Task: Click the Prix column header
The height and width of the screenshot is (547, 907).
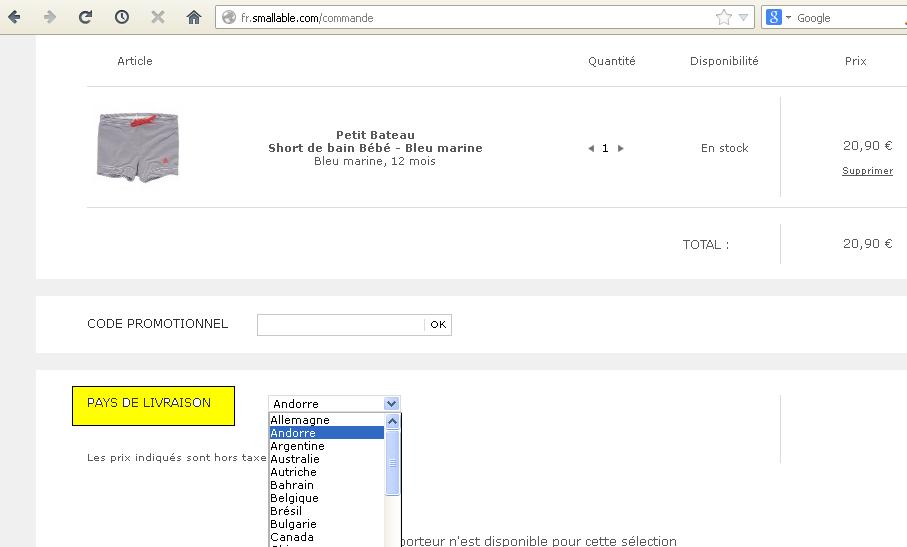Action: coord(856,61)
